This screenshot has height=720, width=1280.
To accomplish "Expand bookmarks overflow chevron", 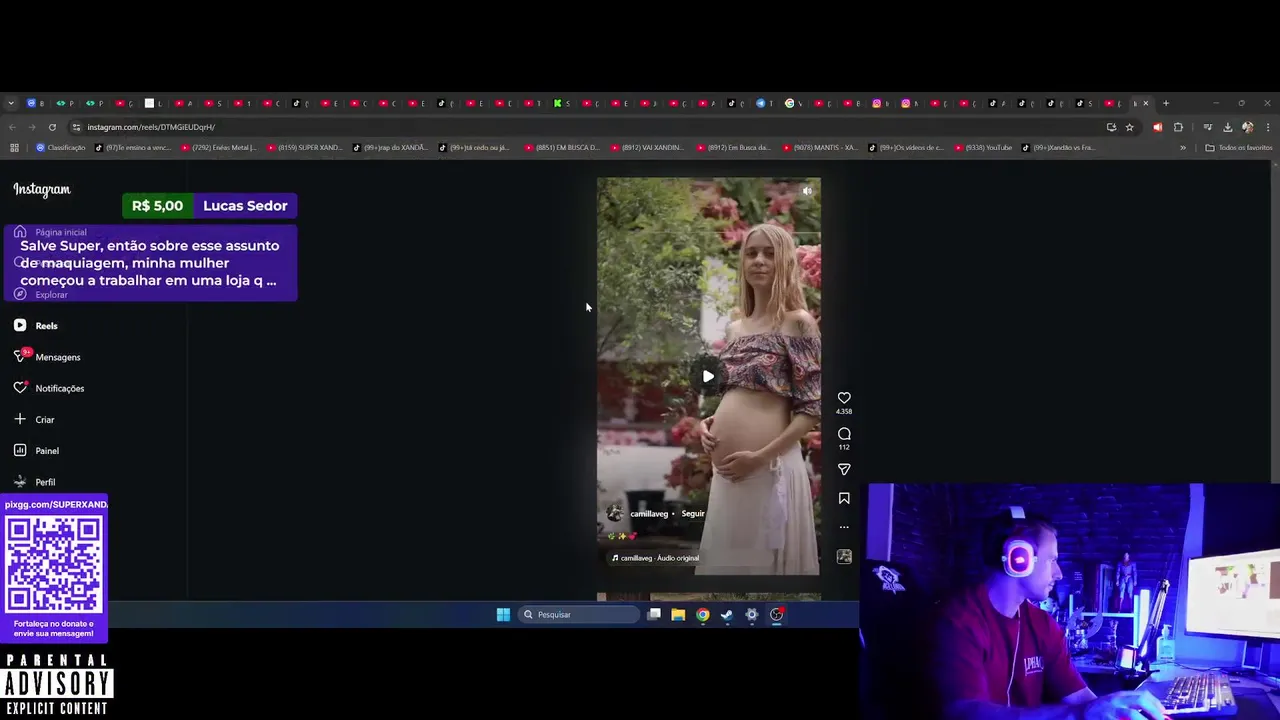I will coord(1183,148).
